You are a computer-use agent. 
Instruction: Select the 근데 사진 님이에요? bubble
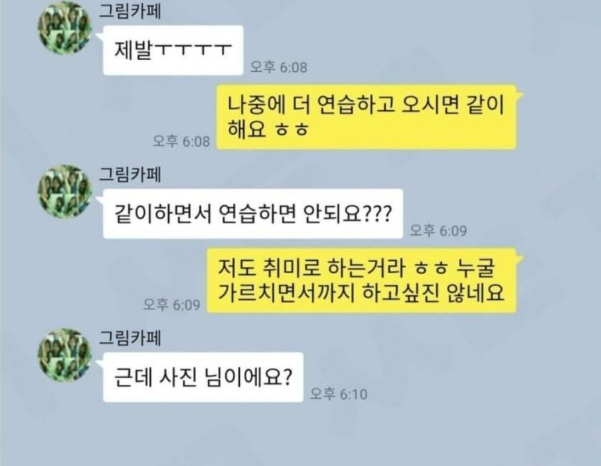203,377
